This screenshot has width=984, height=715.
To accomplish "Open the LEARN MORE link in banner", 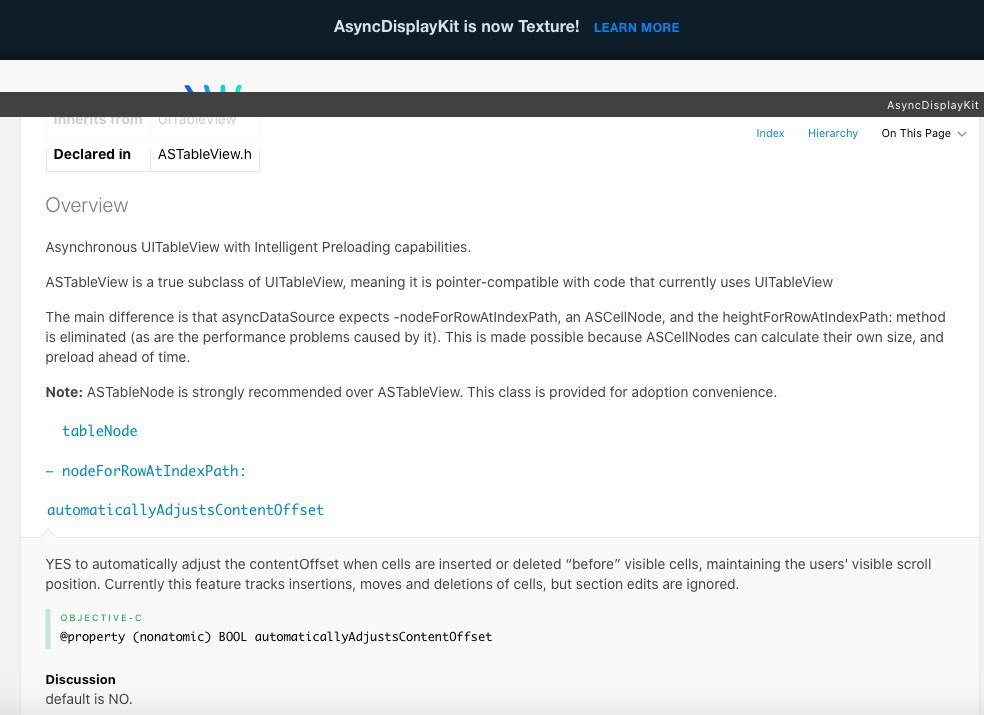I will coord(636,28).
